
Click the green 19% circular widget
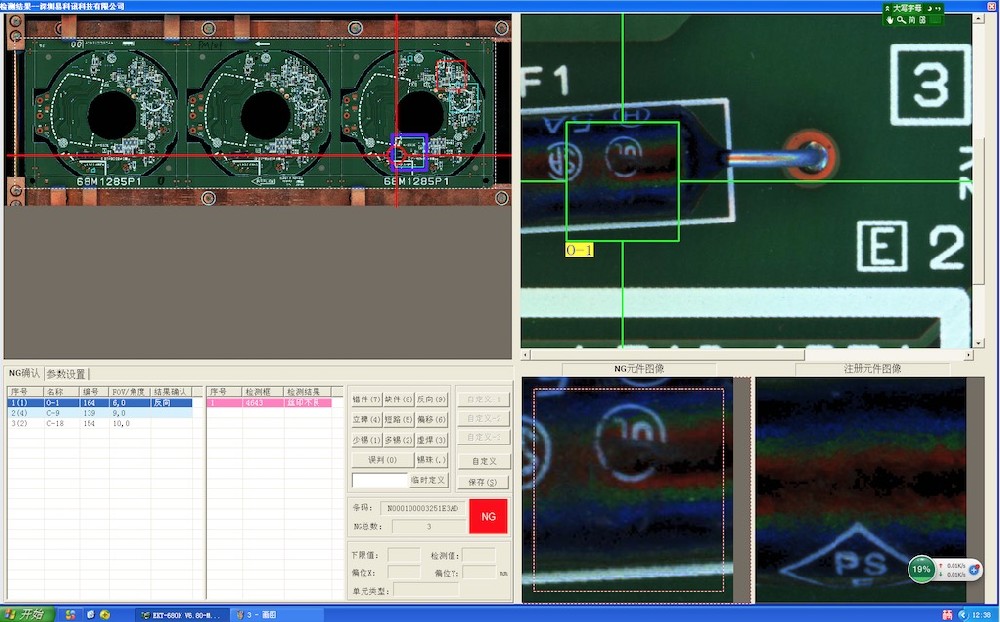tap(922, 570)
